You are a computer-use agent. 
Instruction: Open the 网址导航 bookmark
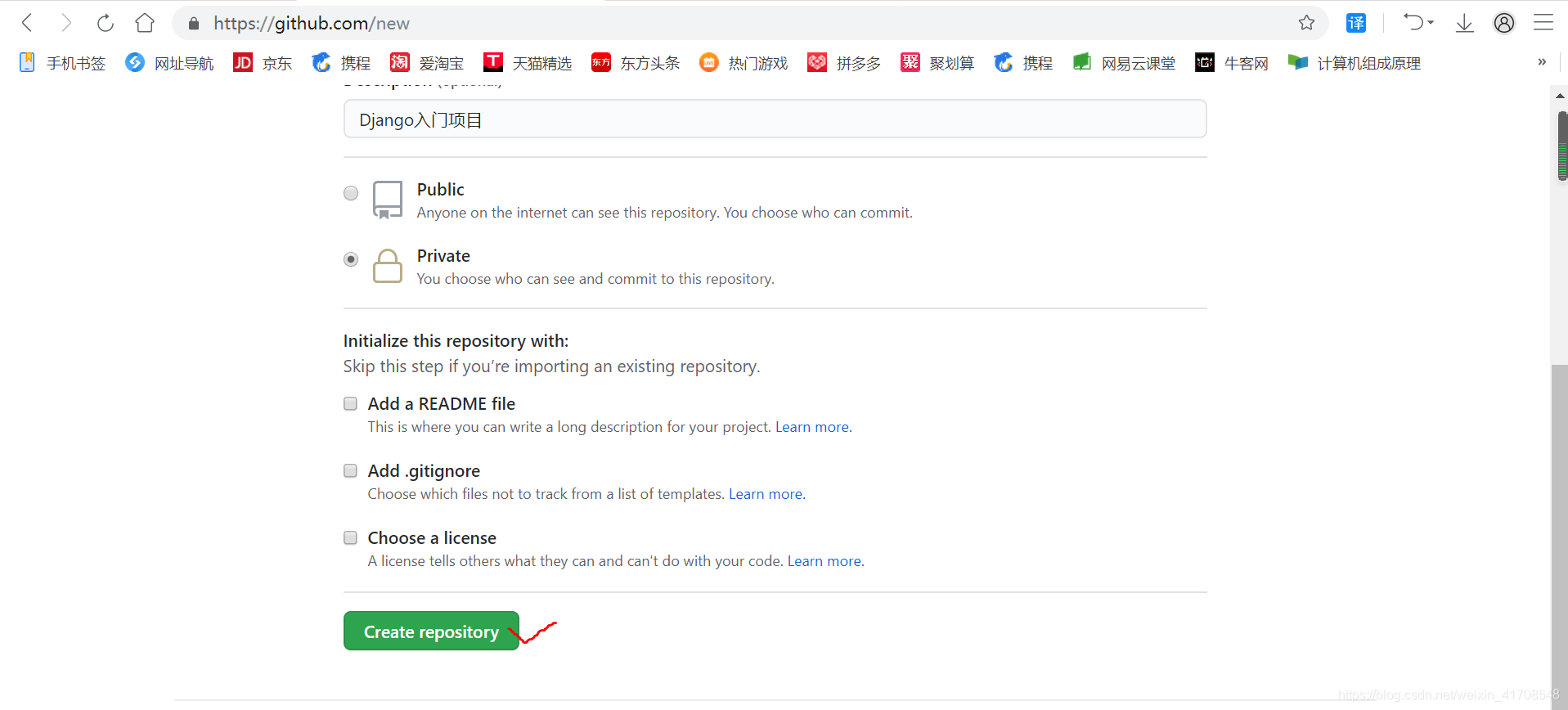[x=169, y=63]
